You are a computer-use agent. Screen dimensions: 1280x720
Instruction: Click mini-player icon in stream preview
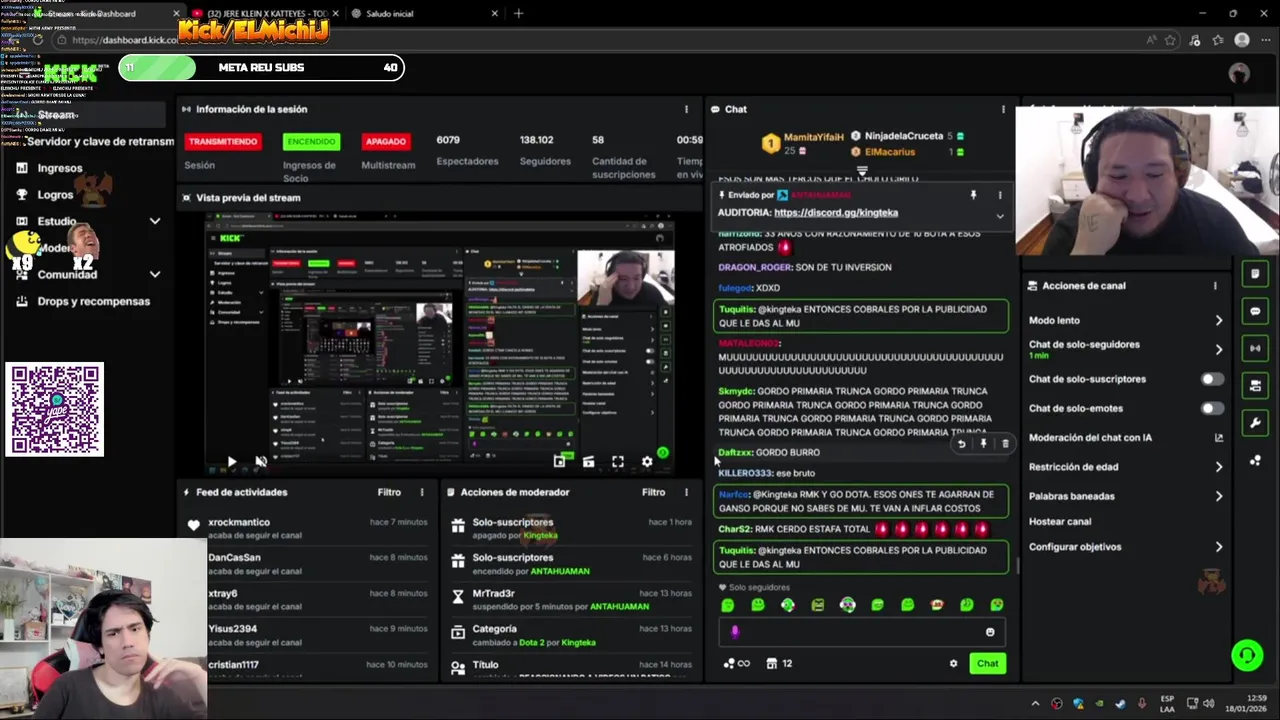tap(559, 461)
